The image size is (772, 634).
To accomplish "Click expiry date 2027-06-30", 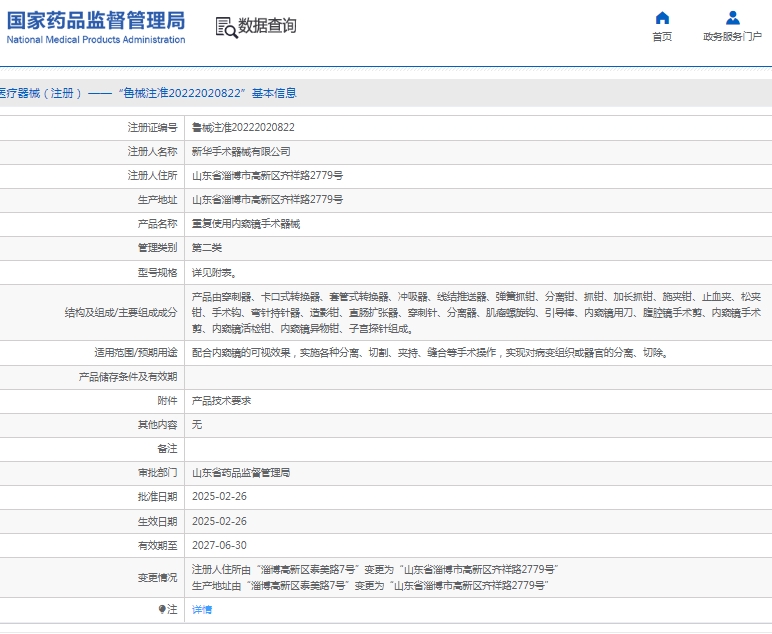I will click(x=219, y=545).
